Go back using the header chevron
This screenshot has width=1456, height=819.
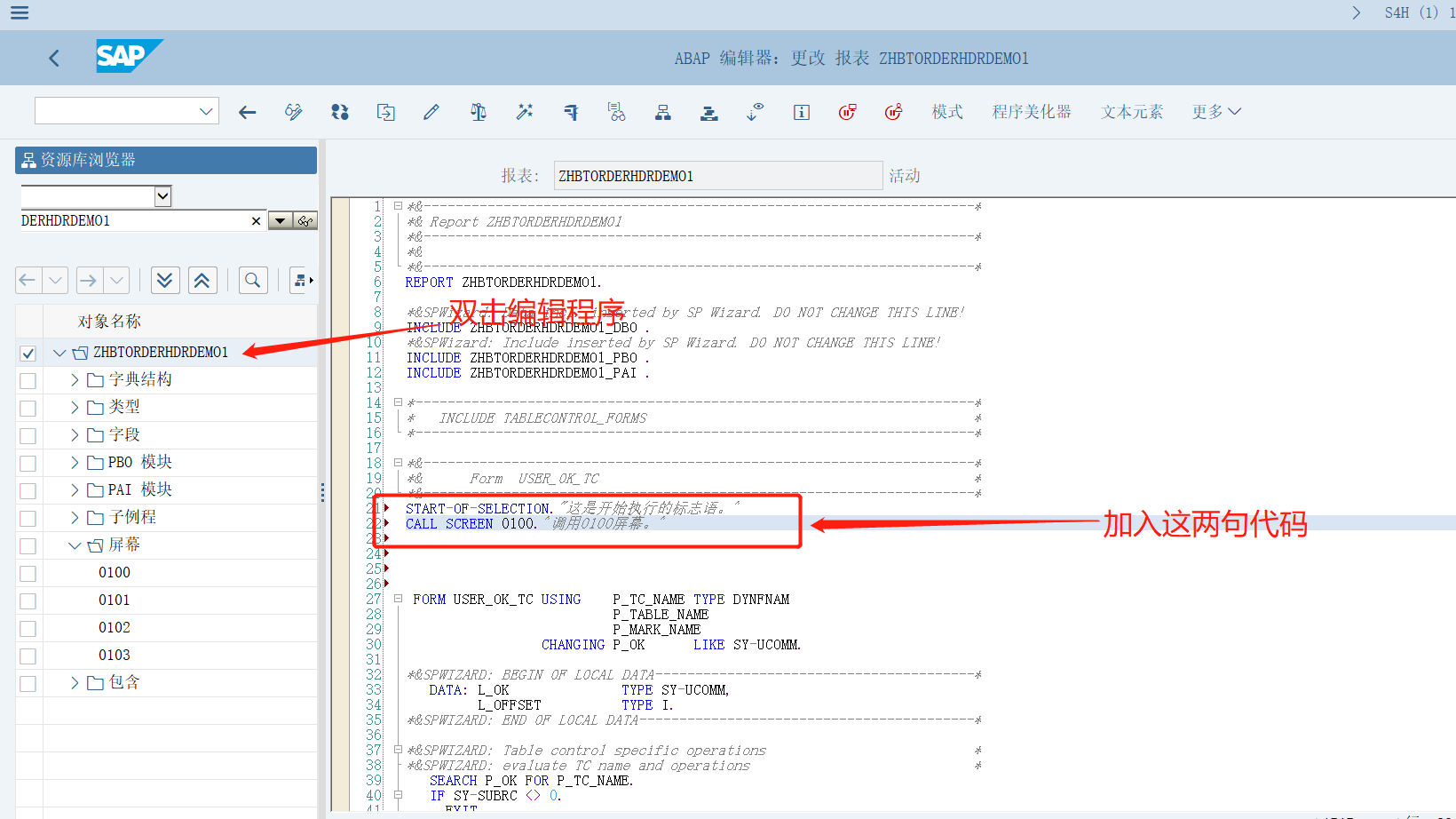coord(54,59)
